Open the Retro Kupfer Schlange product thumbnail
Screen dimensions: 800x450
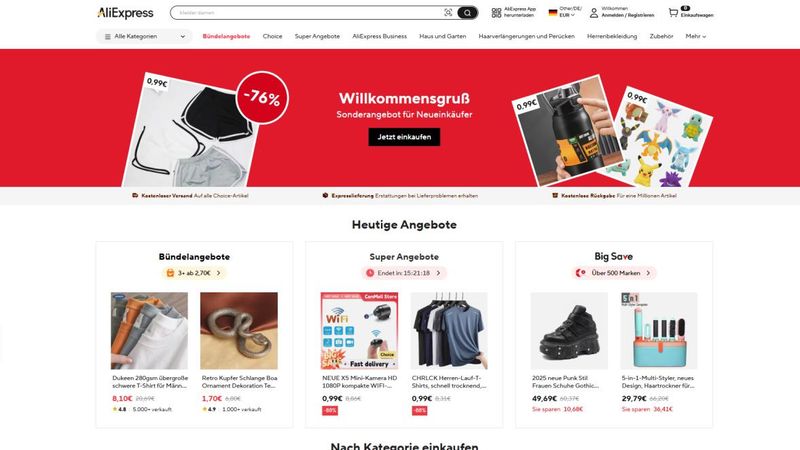point(239,331)
